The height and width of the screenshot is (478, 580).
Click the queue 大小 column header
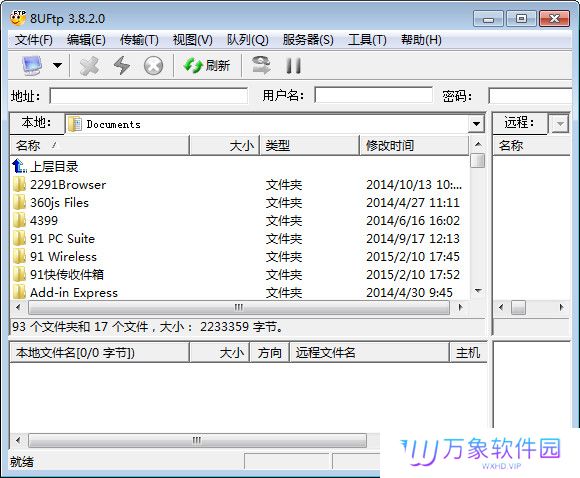220,353
